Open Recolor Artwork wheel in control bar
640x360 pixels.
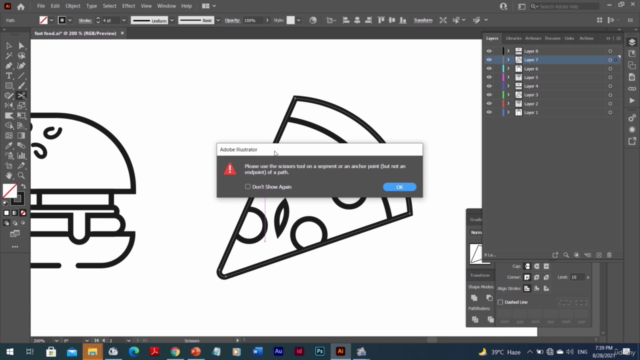click(313, 20)
